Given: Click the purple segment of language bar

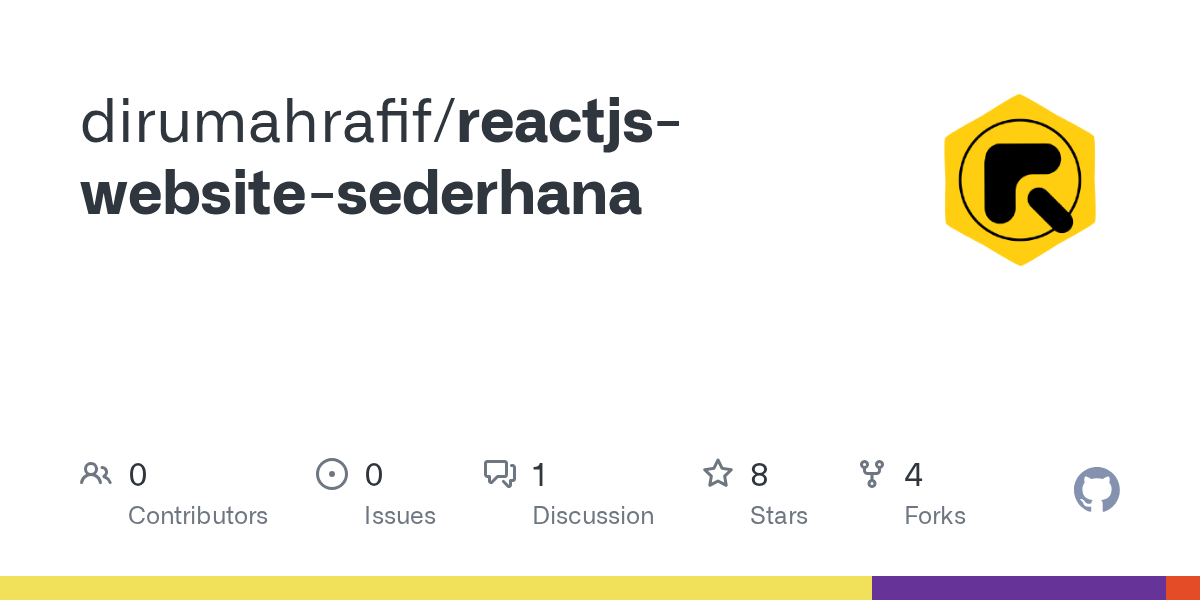Looking at the screenshot, I should point(1019,588).
